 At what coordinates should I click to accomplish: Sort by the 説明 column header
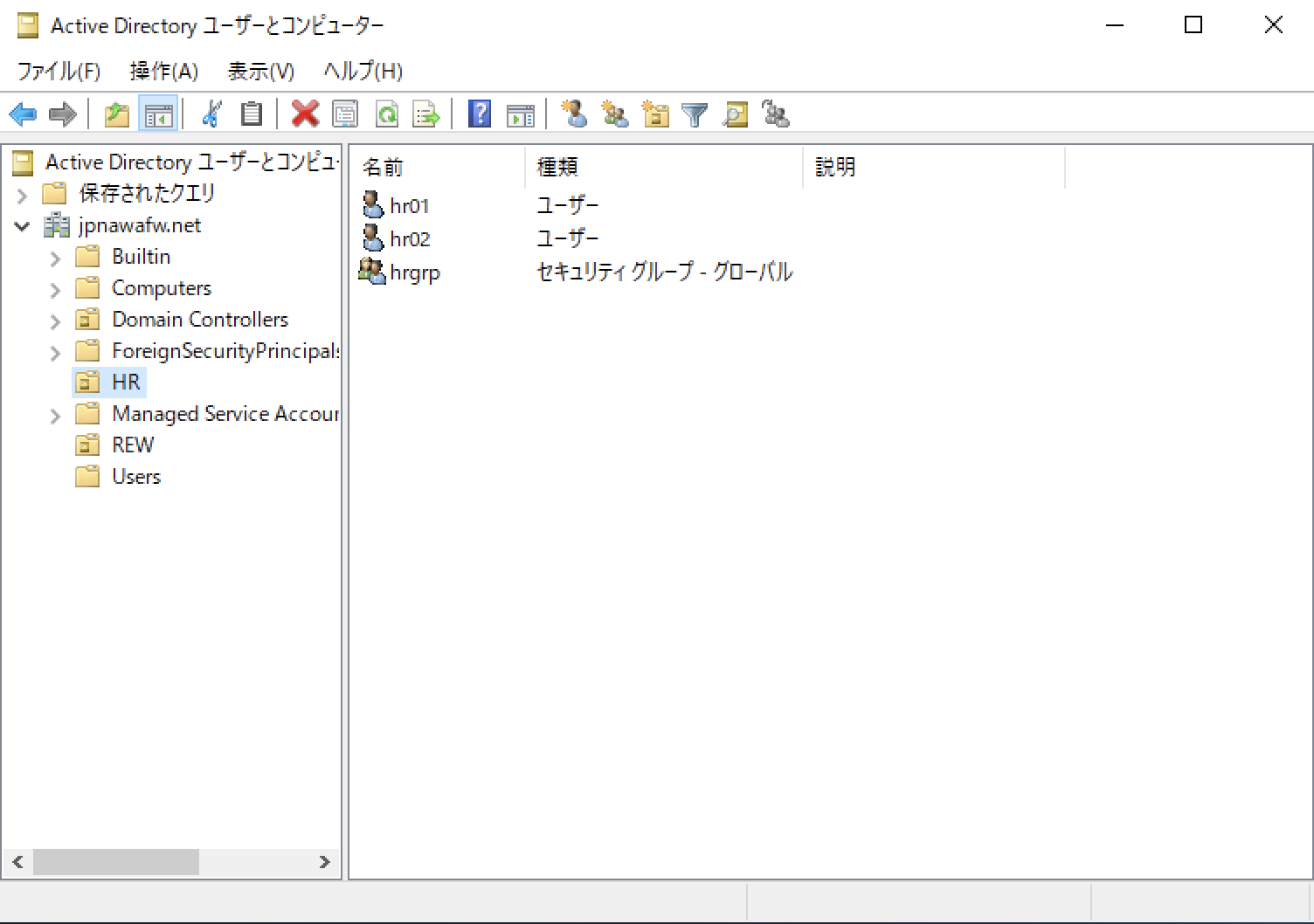click(934, 167)
